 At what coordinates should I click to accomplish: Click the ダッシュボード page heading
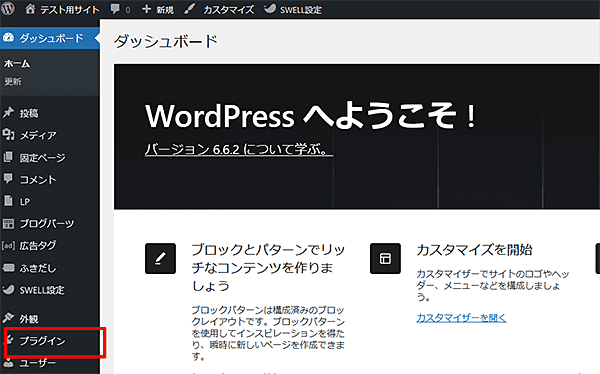(166, 41)
